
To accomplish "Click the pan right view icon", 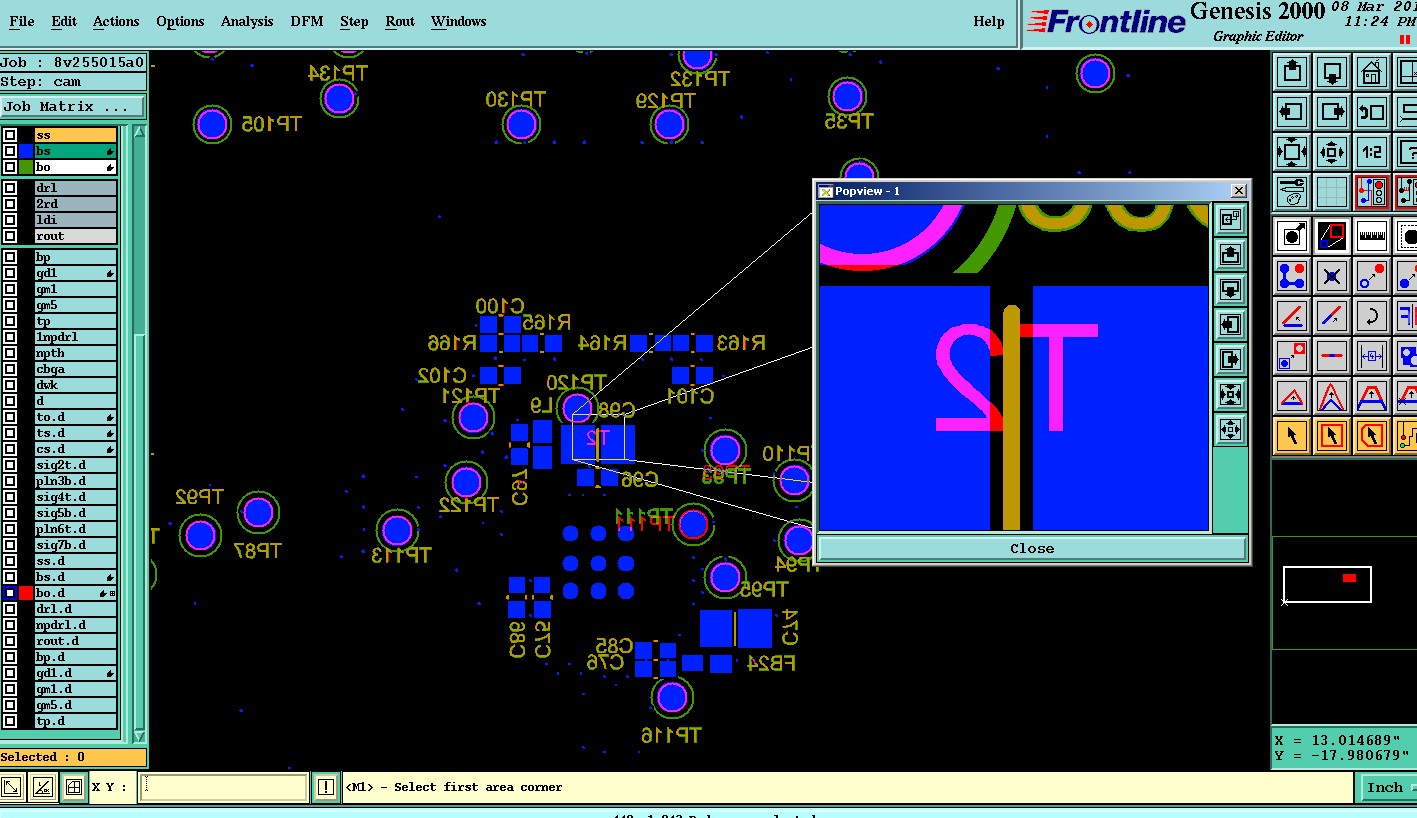I will coord(1332,113).
